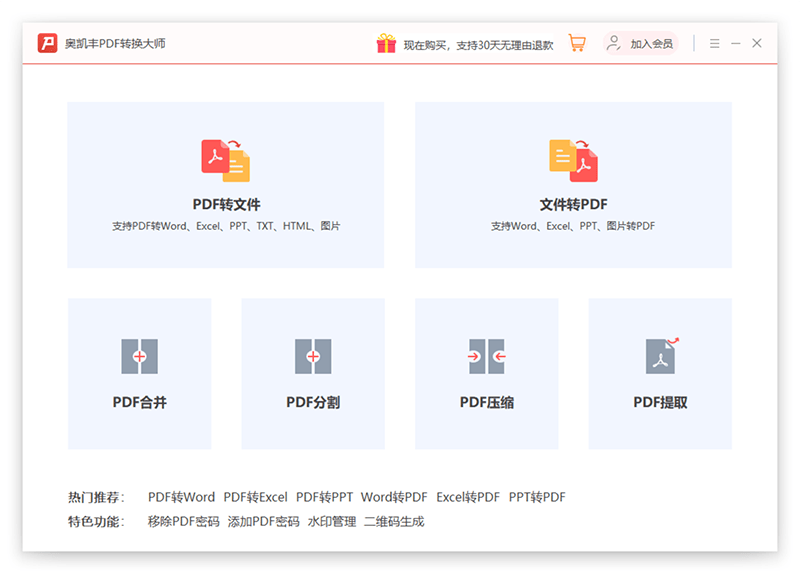Select PDF转PPT recommended link
The image size is (800, 574).
[x=324, y=497]
